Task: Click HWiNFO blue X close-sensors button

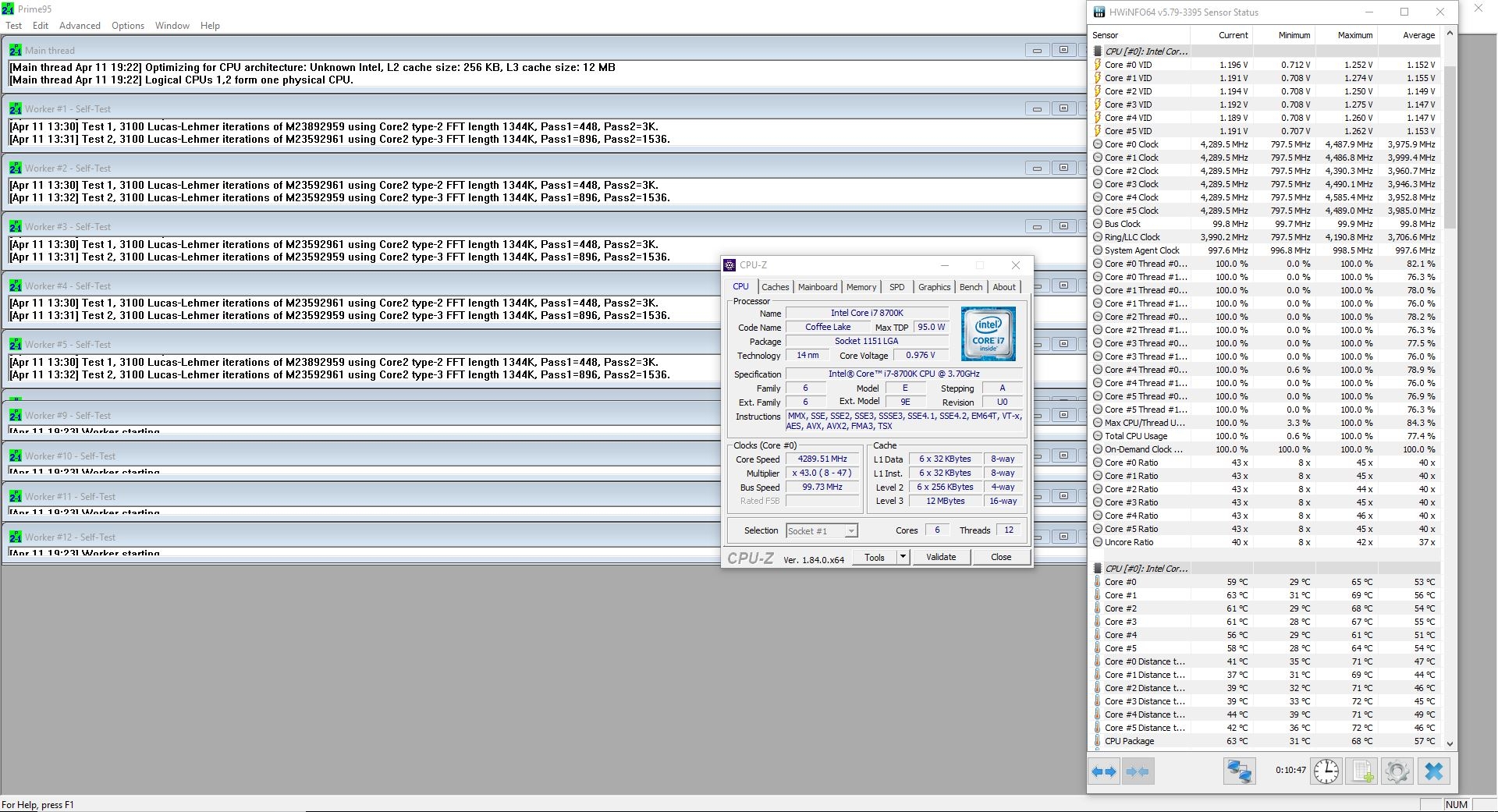Action: pyautogui.click(x=1434, y=771)
